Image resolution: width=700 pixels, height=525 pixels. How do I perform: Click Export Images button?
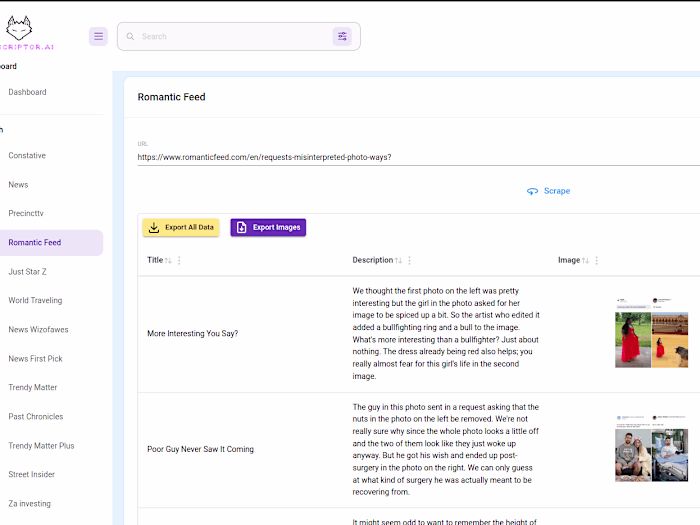click(268, 227)
